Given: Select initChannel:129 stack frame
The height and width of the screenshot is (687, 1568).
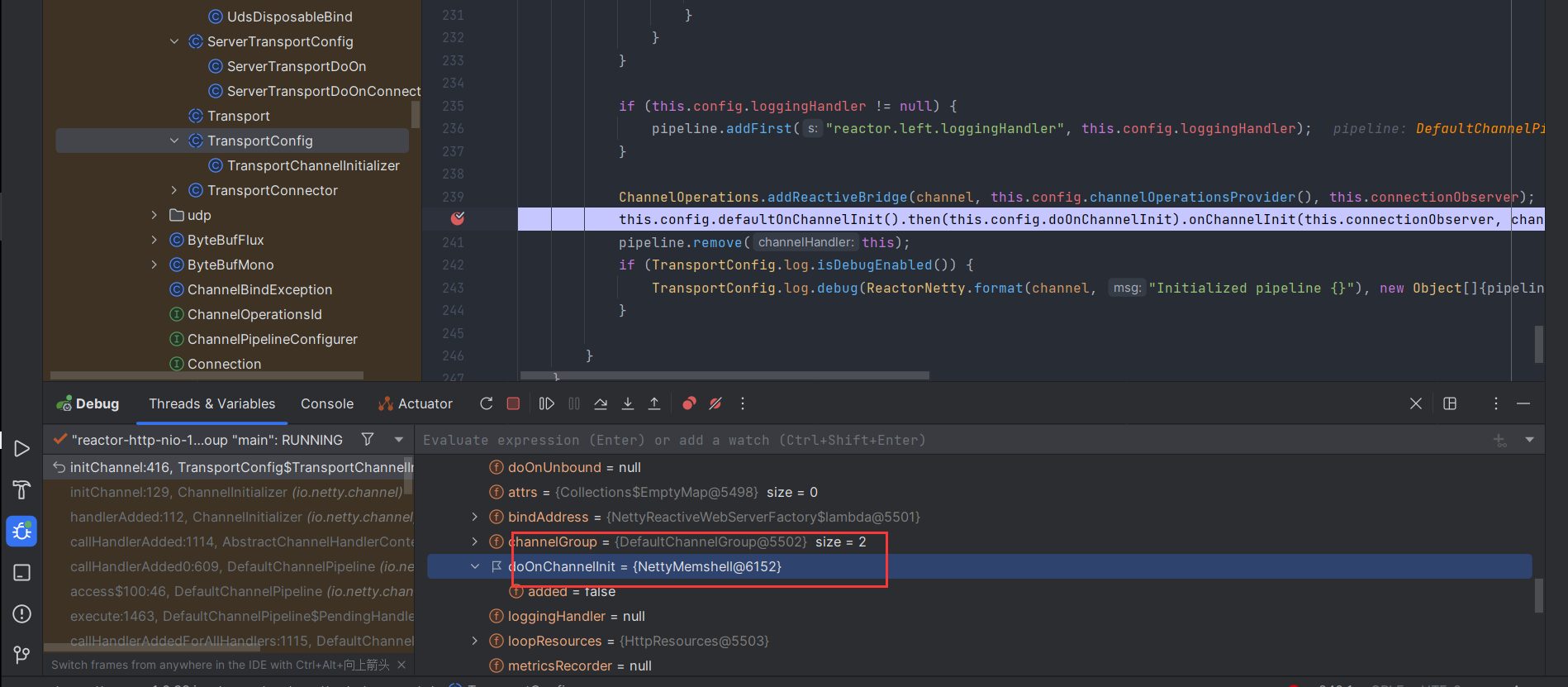Looking at the screenshot, I should point(229,492).
